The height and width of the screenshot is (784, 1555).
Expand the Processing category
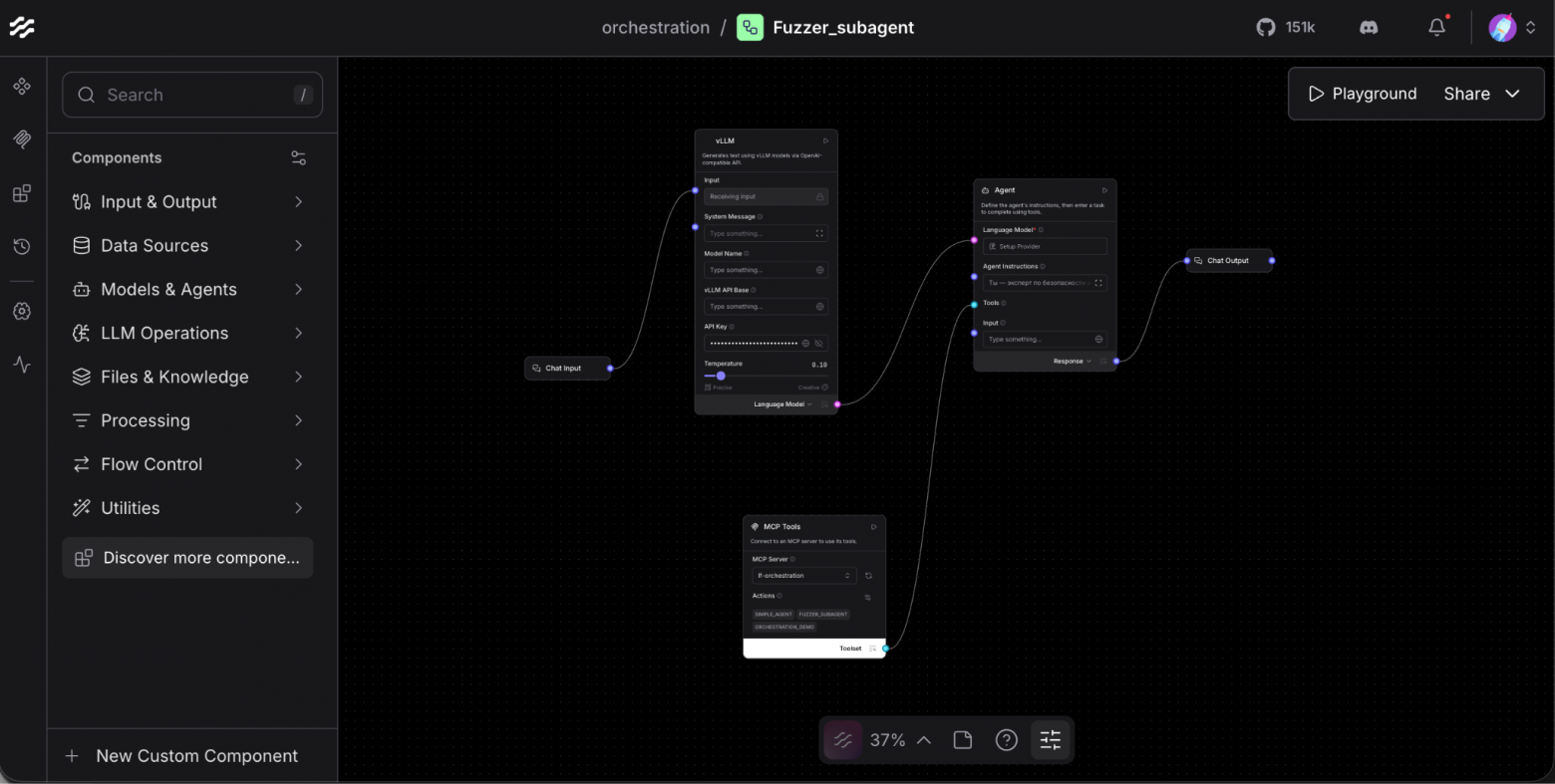point(187,421)
